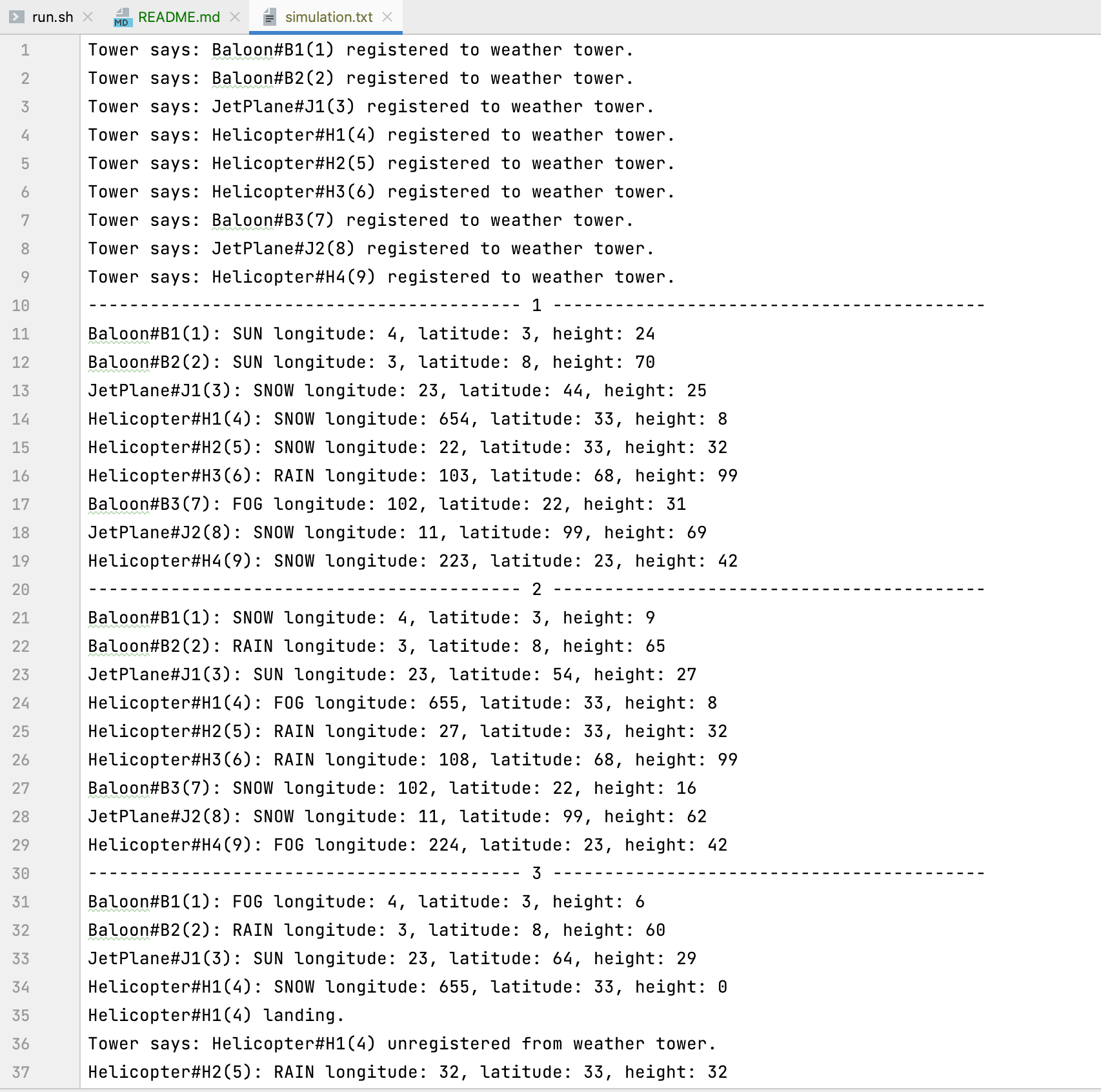Click line 'Helicopter#H1(4): FOG longitude: 655'
The width and height of the screenshot is (1101, 1092).
pyautogui.click(x=403, y=703)
